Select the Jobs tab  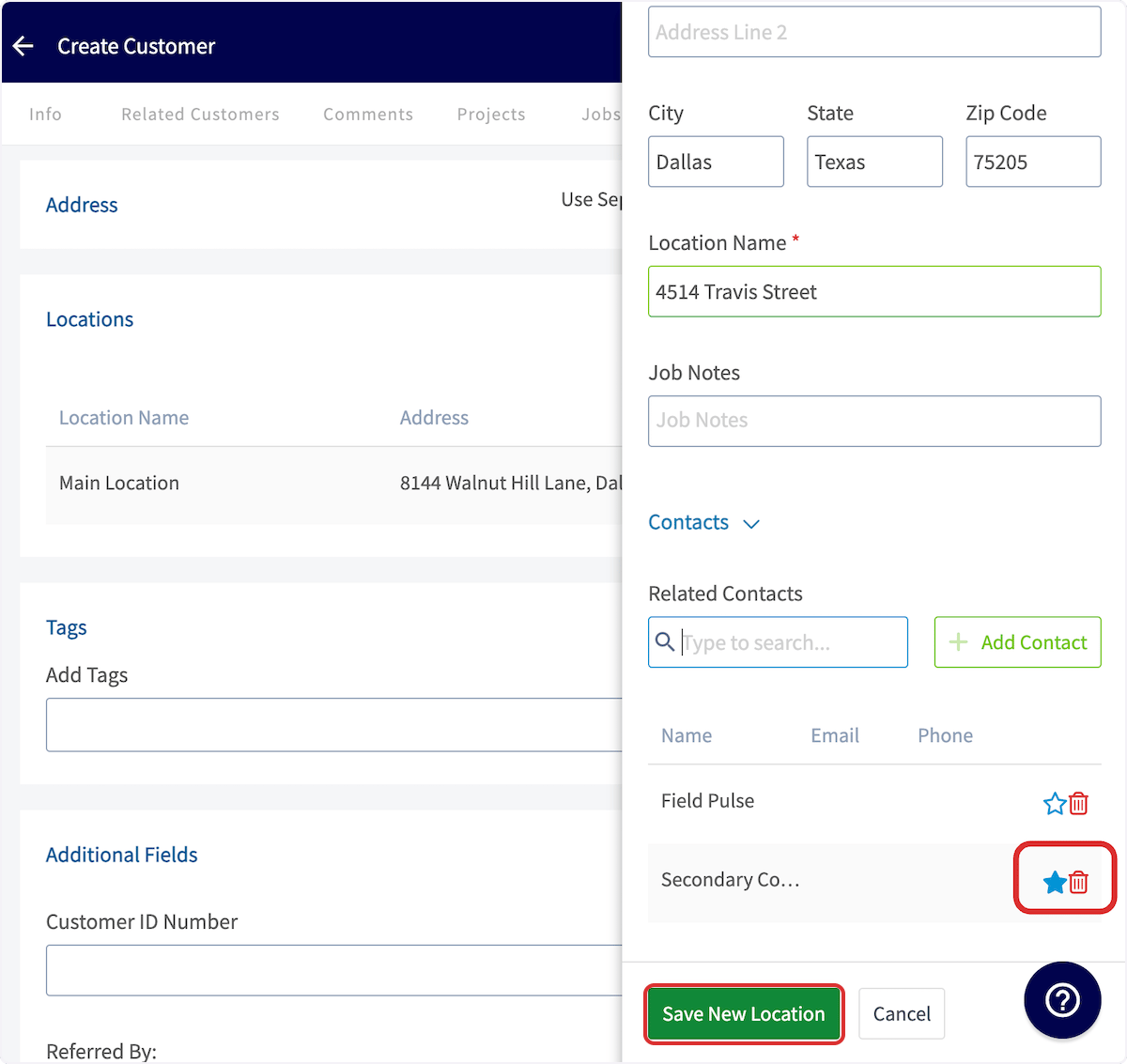coord(601,114)
